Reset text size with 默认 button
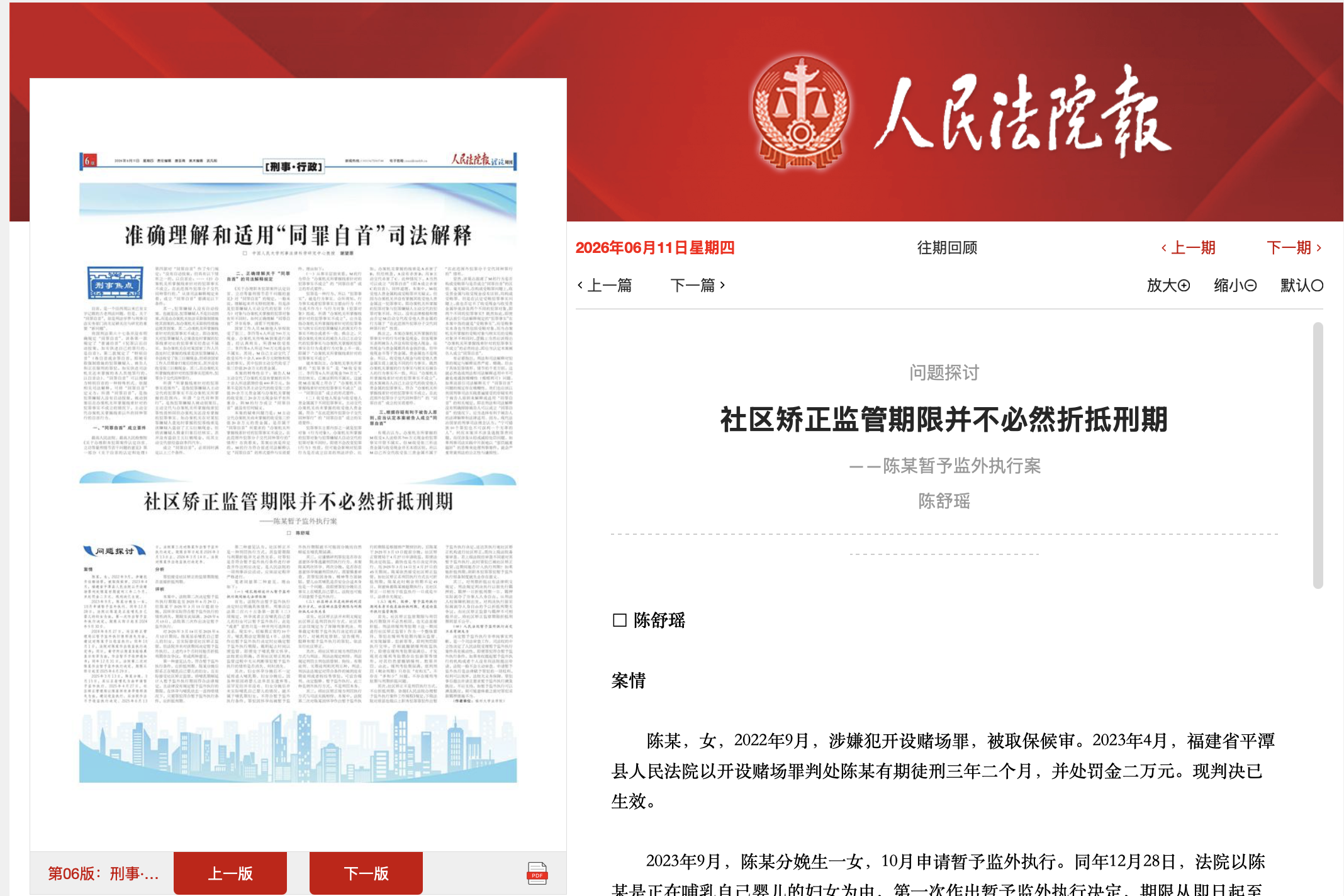 1301,285
